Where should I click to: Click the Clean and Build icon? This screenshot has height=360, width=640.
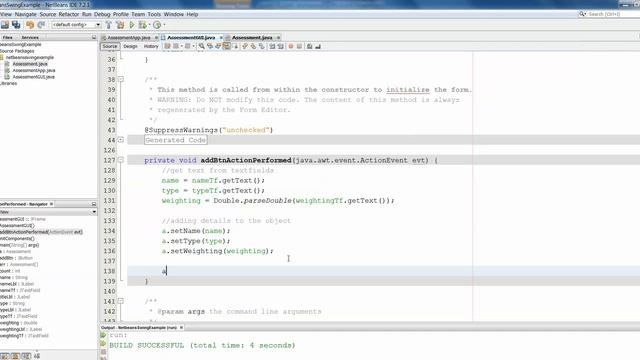(x=120, y=25)
